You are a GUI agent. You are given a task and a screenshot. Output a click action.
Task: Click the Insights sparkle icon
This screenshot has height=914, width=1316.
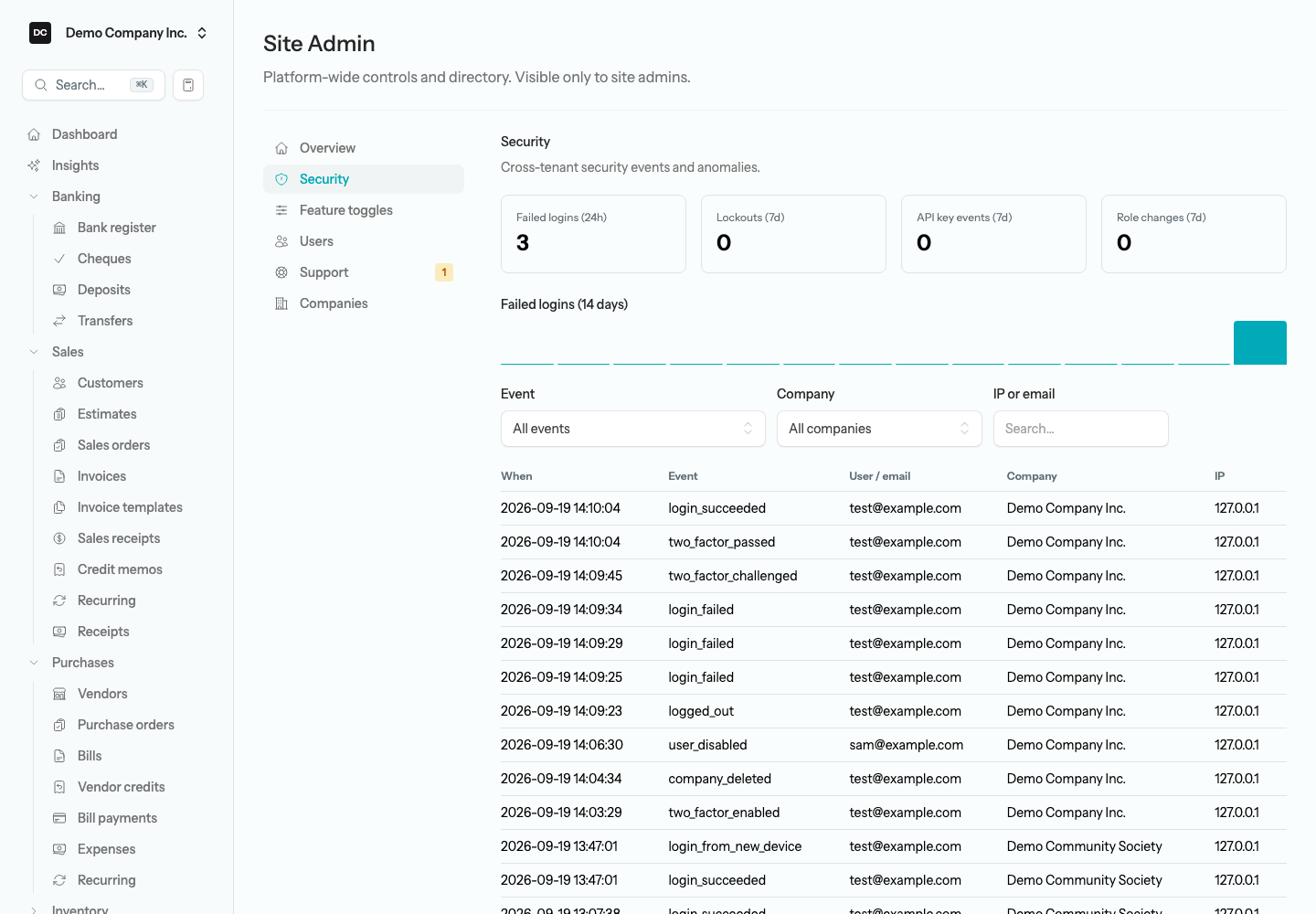pyautogui.click(x=34, y=165)
